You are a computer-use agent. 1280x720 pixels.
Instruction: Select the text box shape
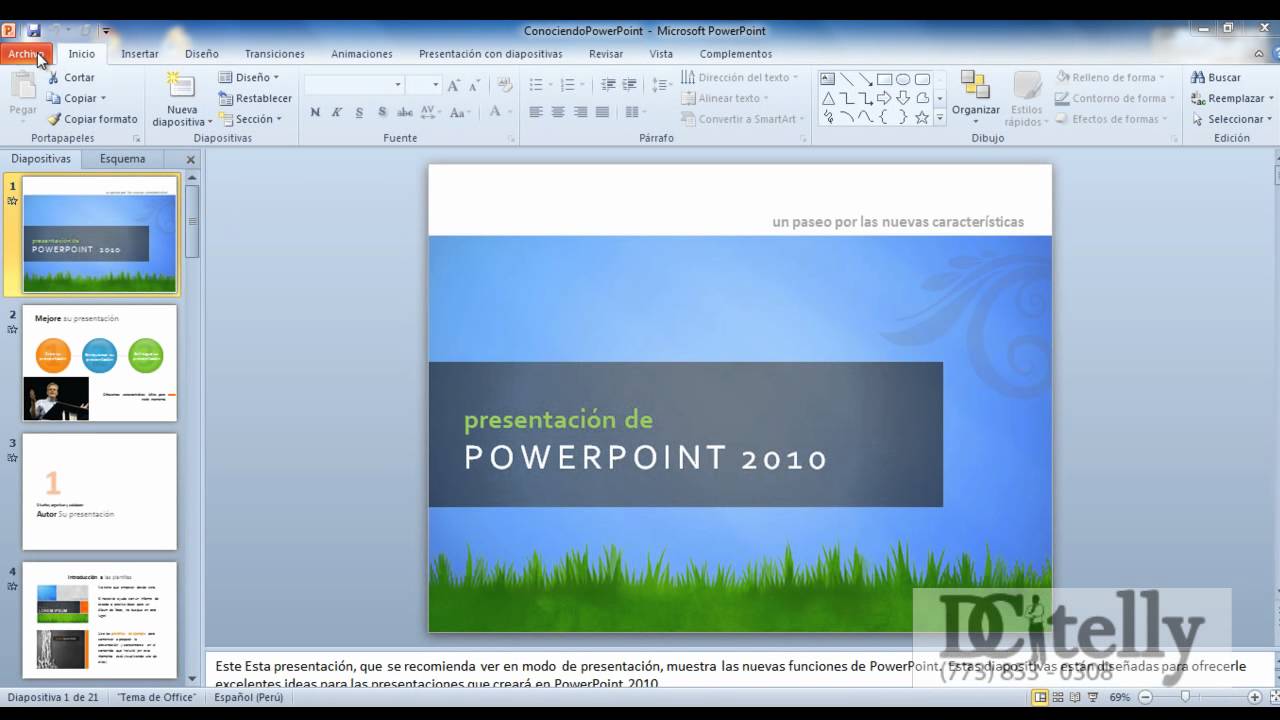click(828, 79)
